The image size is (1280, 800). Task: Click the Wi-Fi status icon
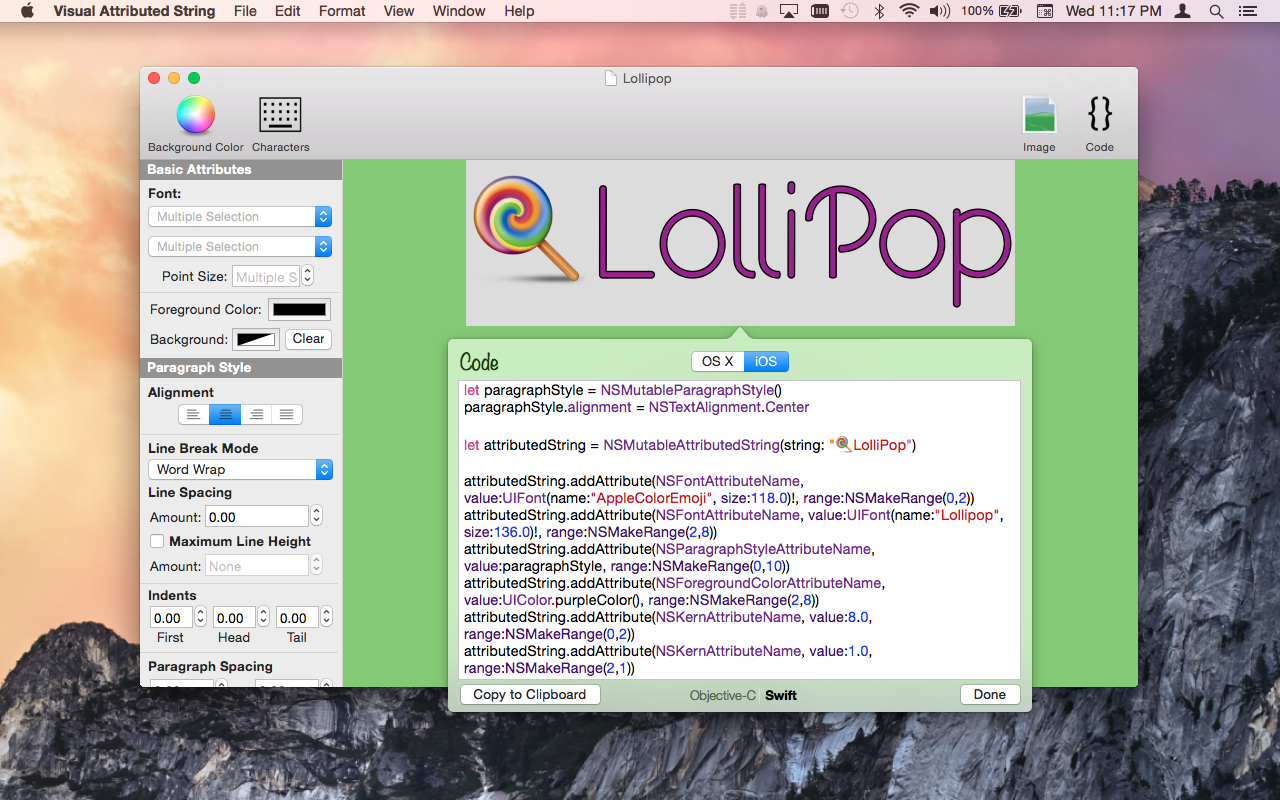[x=909, y=11]
